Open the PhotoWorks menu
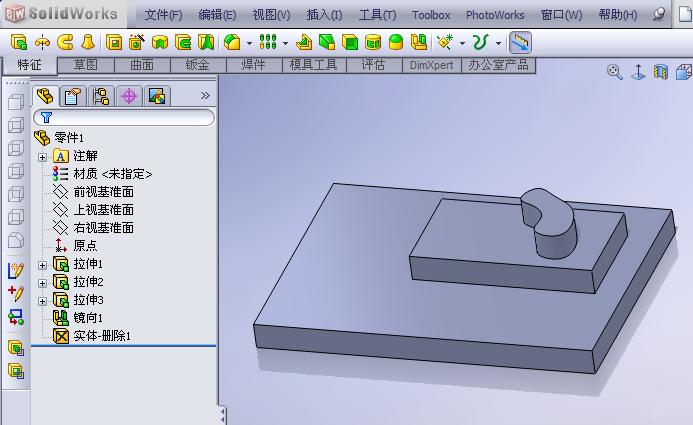This screenshot has width=693, height=425. [x=495, y=15]
